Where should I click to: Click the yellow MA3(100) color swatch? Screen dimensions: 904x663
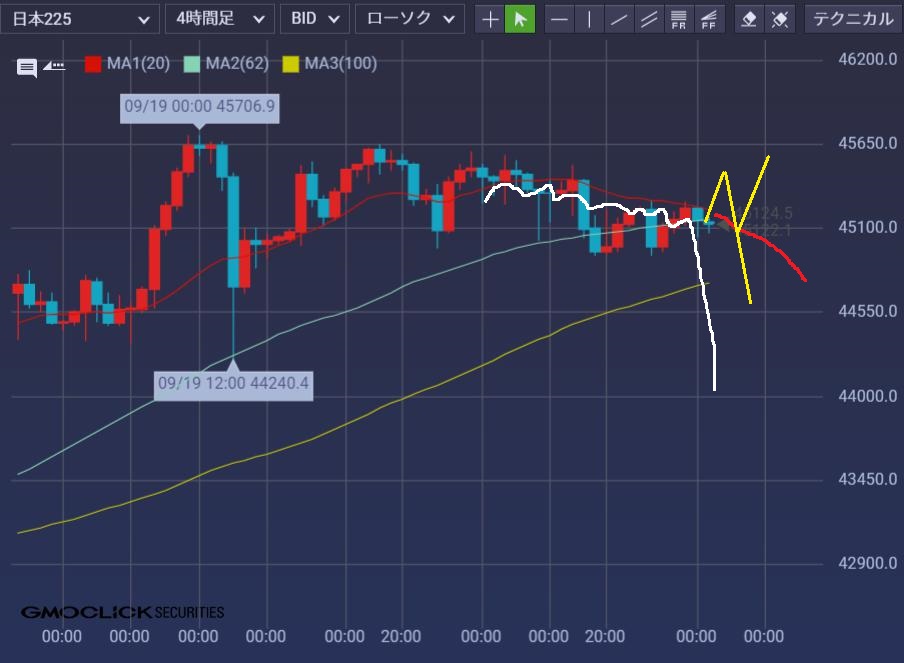click(290, 64)
